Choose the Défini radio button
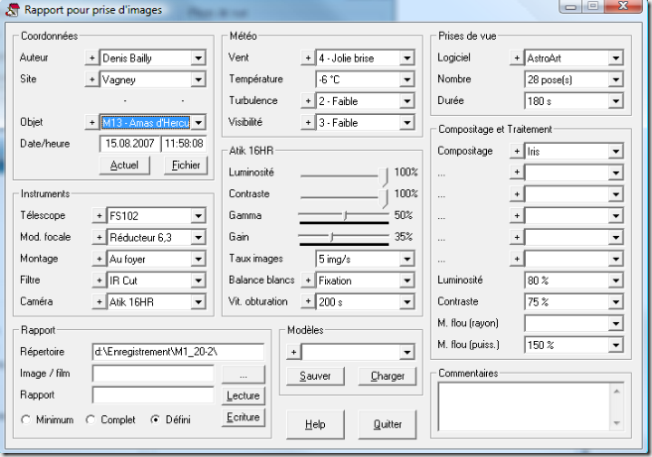This screenshot has height=457, width=652. (155, 419)
